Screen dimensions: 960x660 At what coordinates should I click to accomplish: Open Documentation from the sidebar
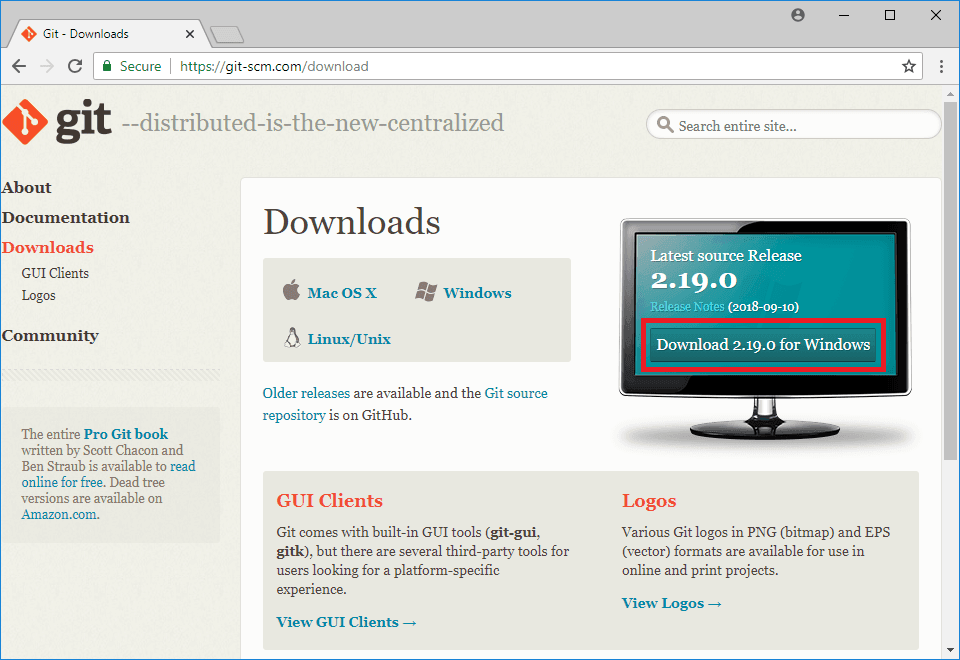click(x=66, y=218)
